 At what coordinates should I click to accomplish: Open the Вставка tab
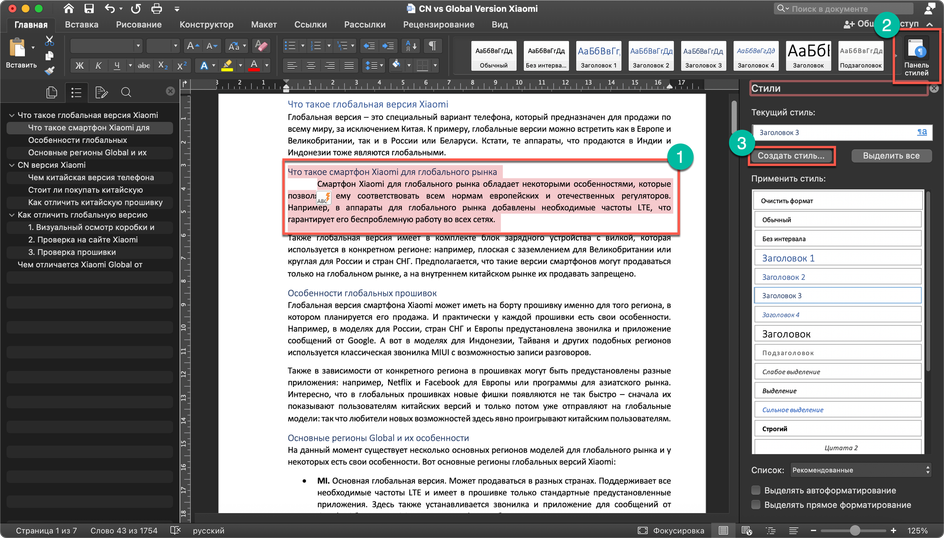(x=81, y=25)
